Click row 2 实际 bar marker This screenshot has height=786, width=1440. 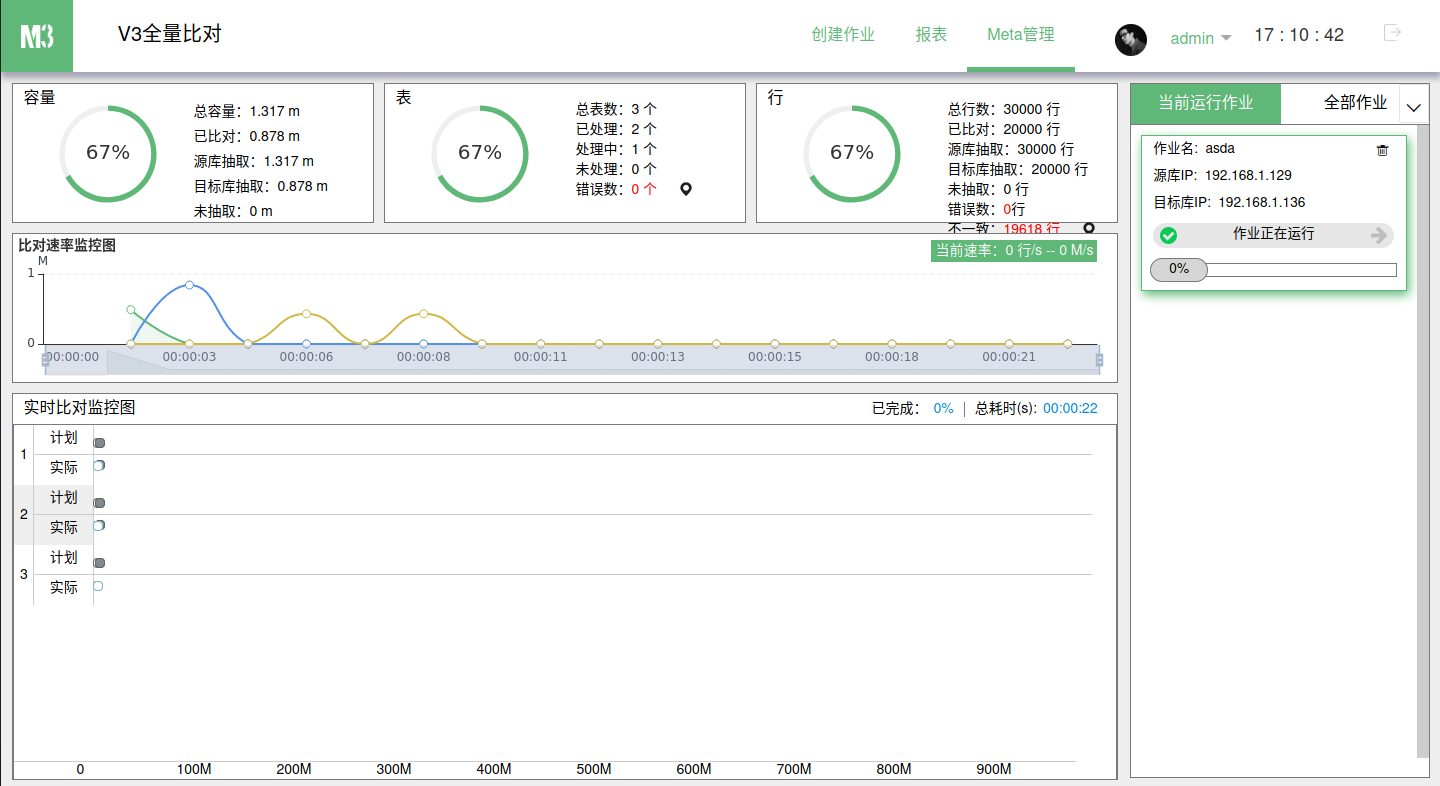[x=99, y=526]
